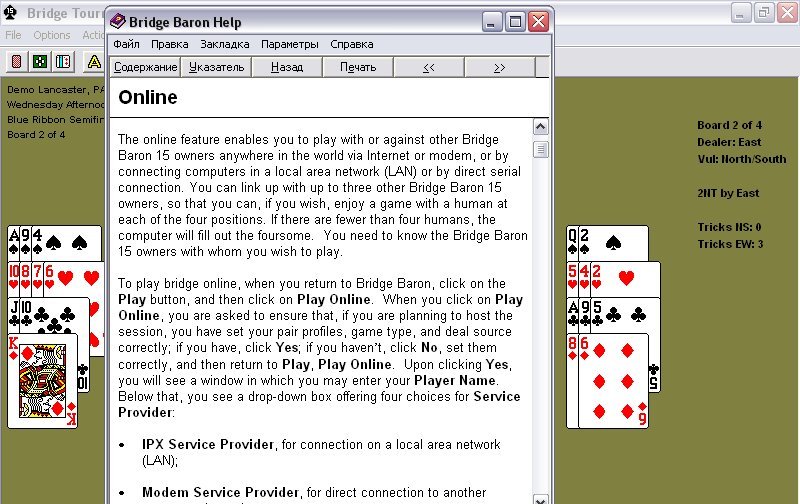Click the Содержание button
This screenshot has height=504, width=800.
[x=145, y=67]
